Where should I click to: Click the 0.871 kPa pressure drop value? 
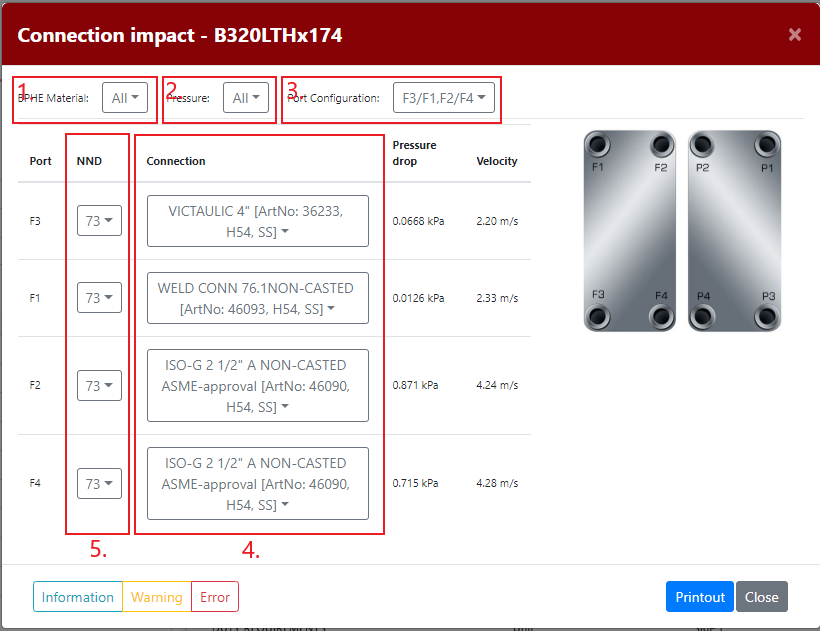click(x=415, y=385)
